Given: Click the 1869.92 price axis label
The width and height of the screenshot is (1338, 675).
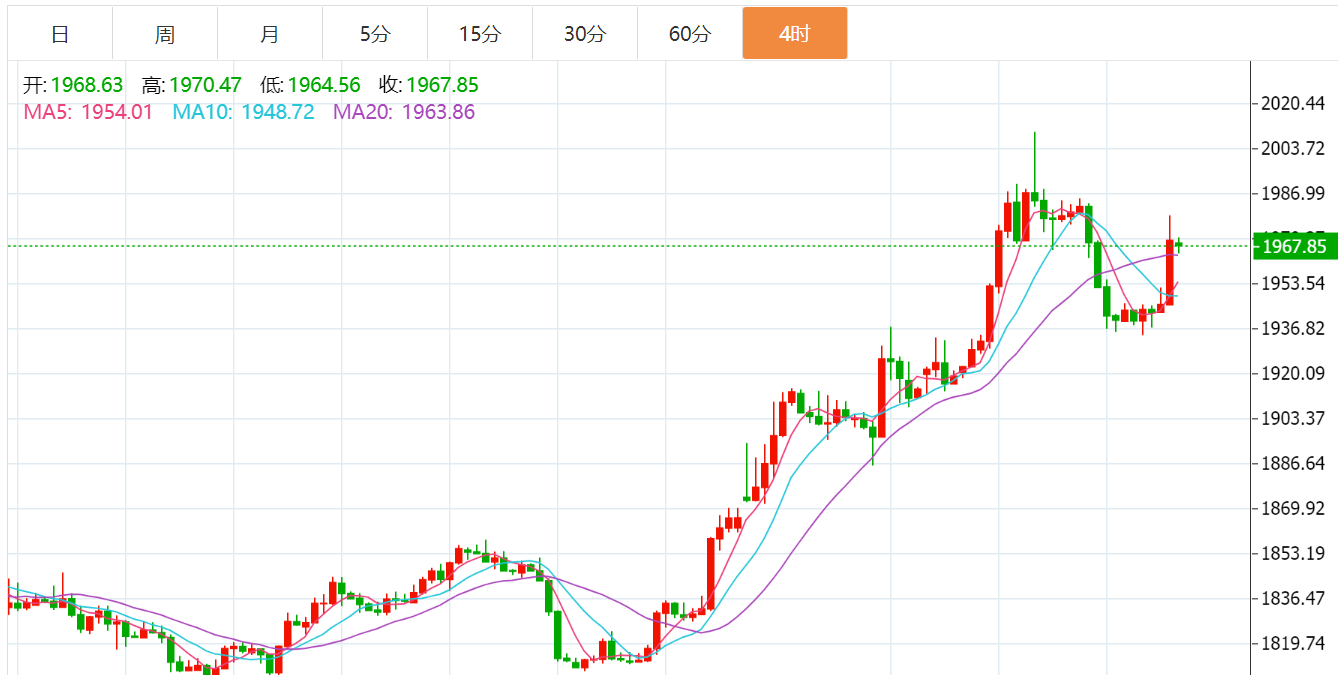Looking at the screenshot, I should tap(1294, 509).
